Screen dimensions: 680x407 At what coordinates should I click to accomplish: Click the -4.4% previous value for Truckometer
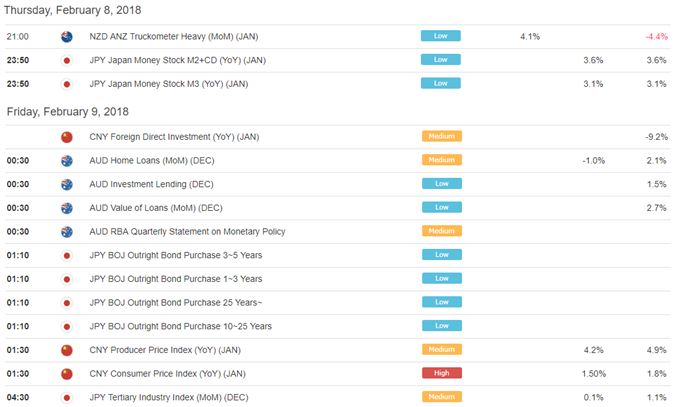click(x=656, y=37)
